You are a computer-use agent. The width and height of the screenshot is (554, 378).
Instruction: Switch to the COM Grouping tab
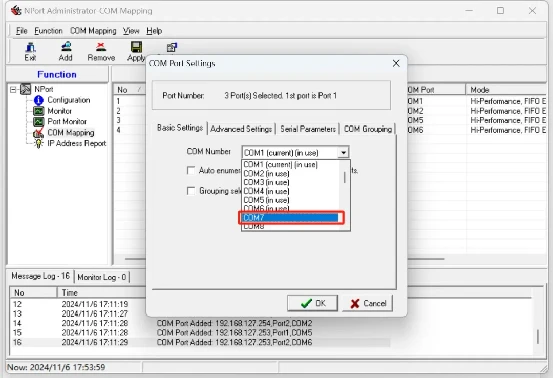click(x=368, y=129)
